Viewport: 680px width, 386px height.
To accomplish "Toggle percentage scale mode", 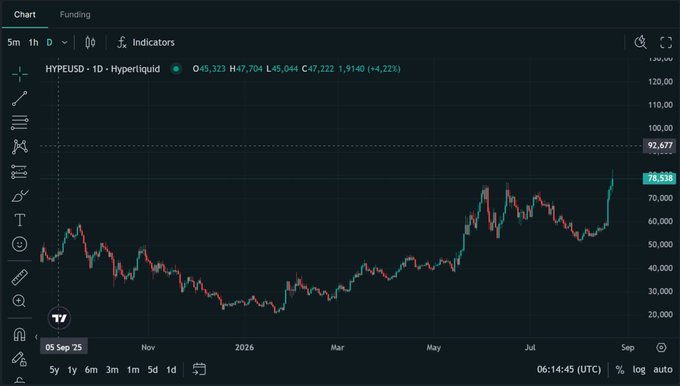I will pos(620,370).
